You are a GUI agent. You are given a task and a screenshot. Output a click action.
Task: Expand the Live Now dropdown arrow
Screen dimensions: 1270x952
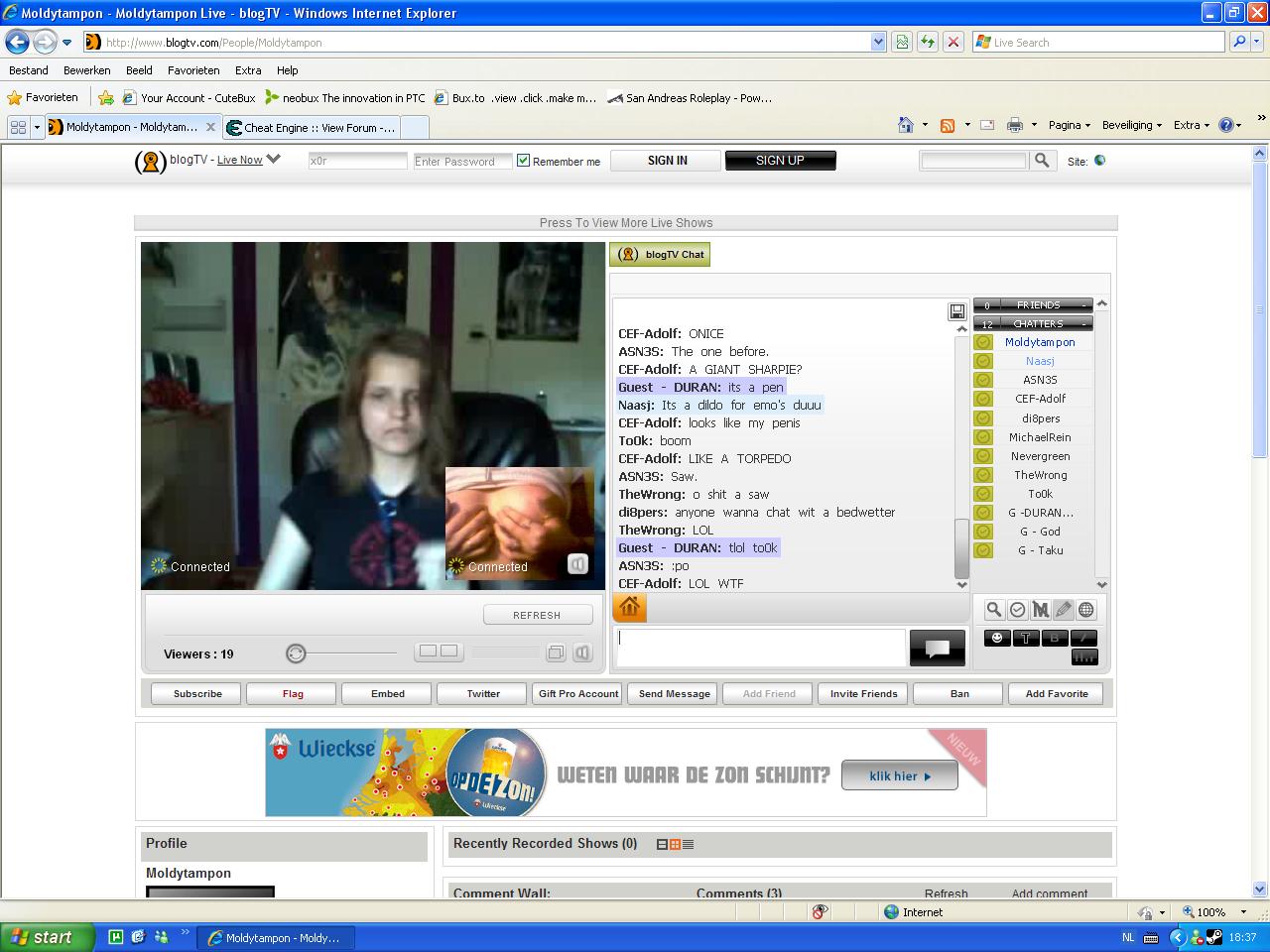point(274,159)
